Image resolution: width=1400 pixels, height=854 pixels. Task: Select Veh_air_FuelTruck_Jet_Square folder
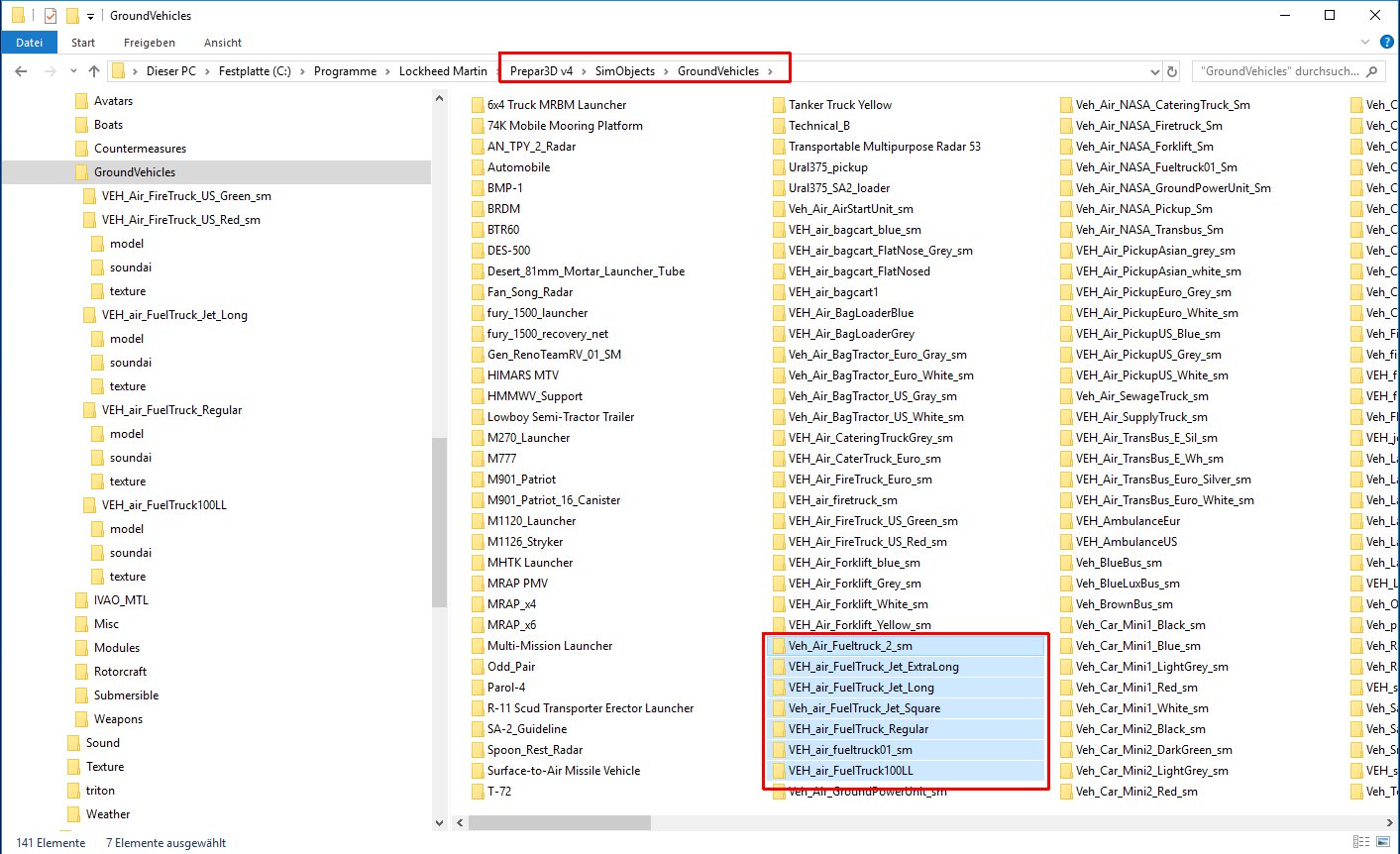(x=907, y=708)
